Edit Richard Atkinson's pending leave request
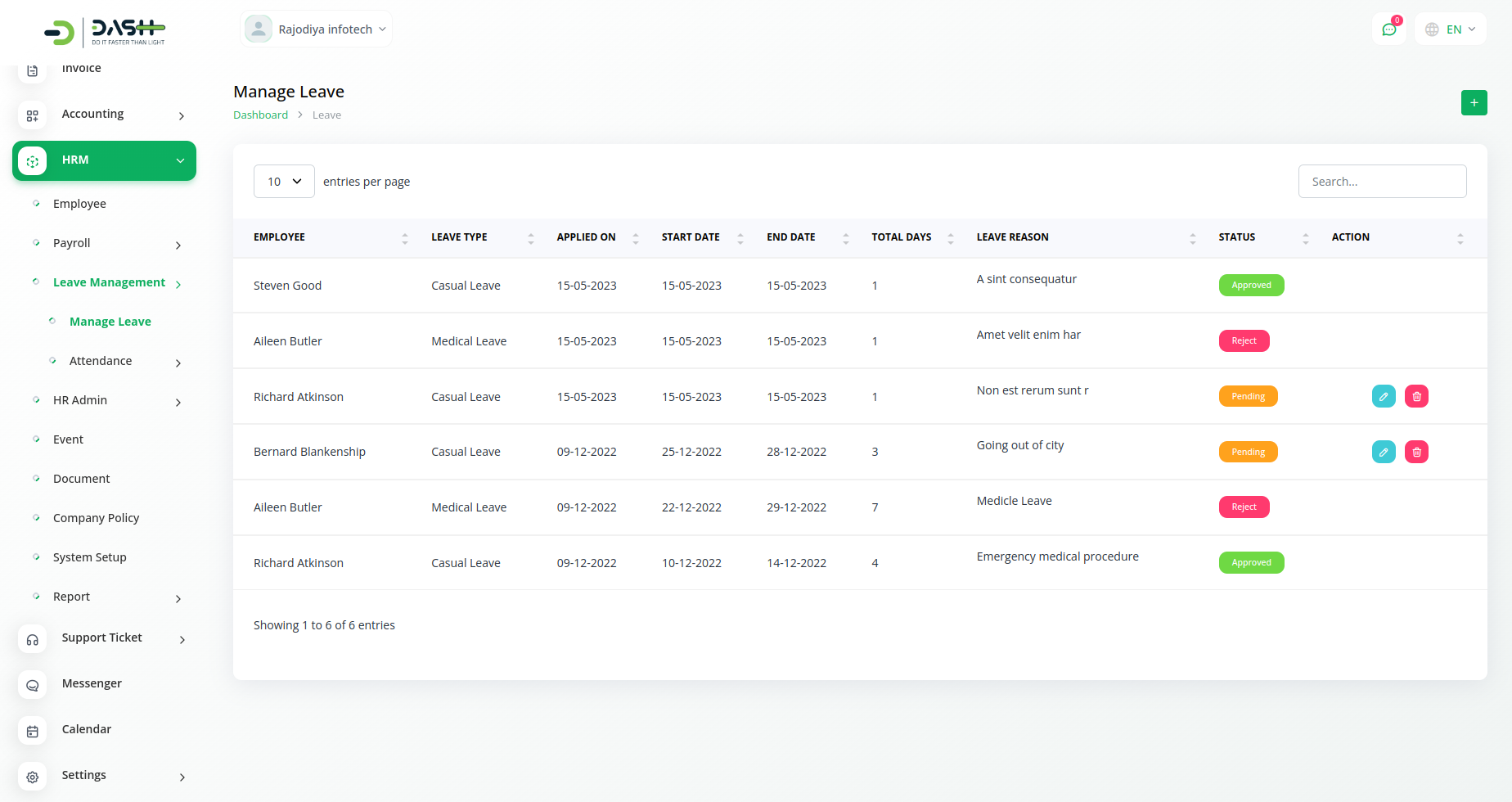 pos(1383,397)
